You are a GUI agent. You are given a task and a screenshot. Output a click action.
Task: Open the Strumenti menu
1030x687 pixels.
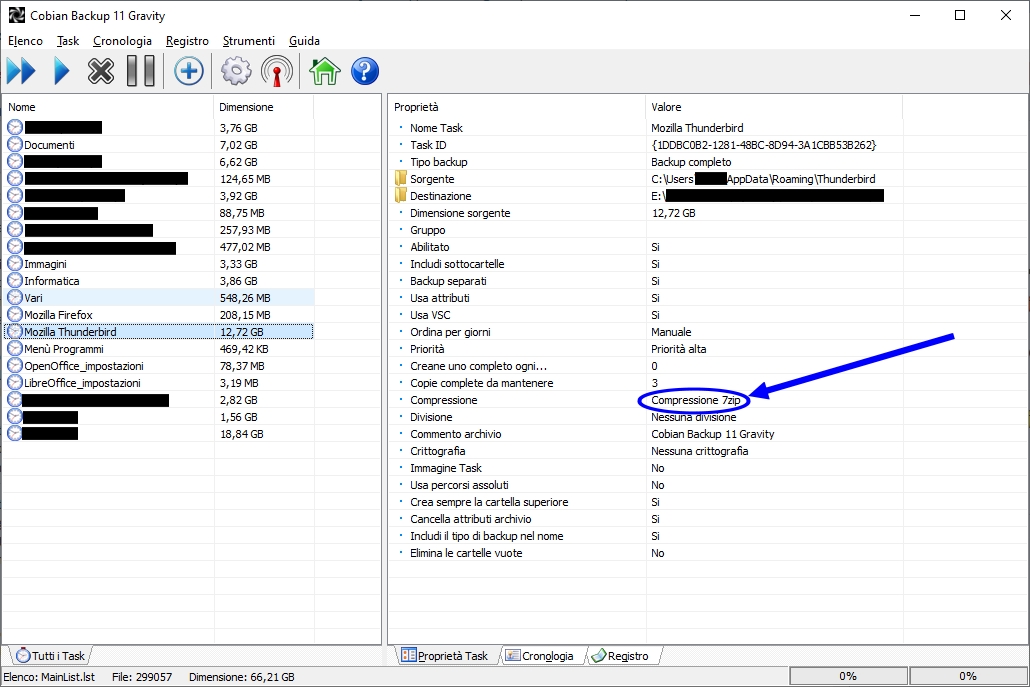(248, 41)
